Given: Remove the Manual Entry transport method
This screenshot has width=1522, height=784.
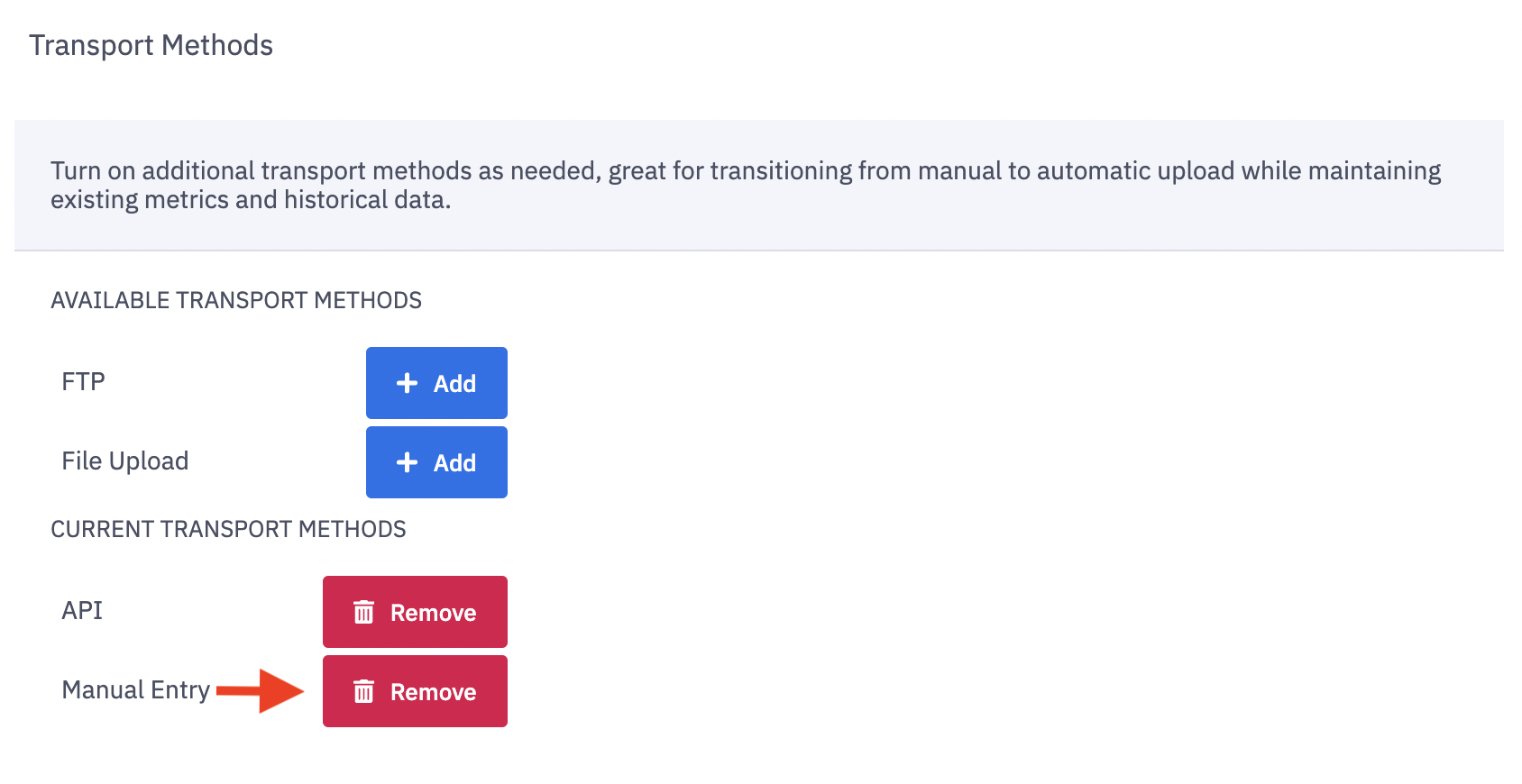Looking at the screenshot, I should 415,691.
